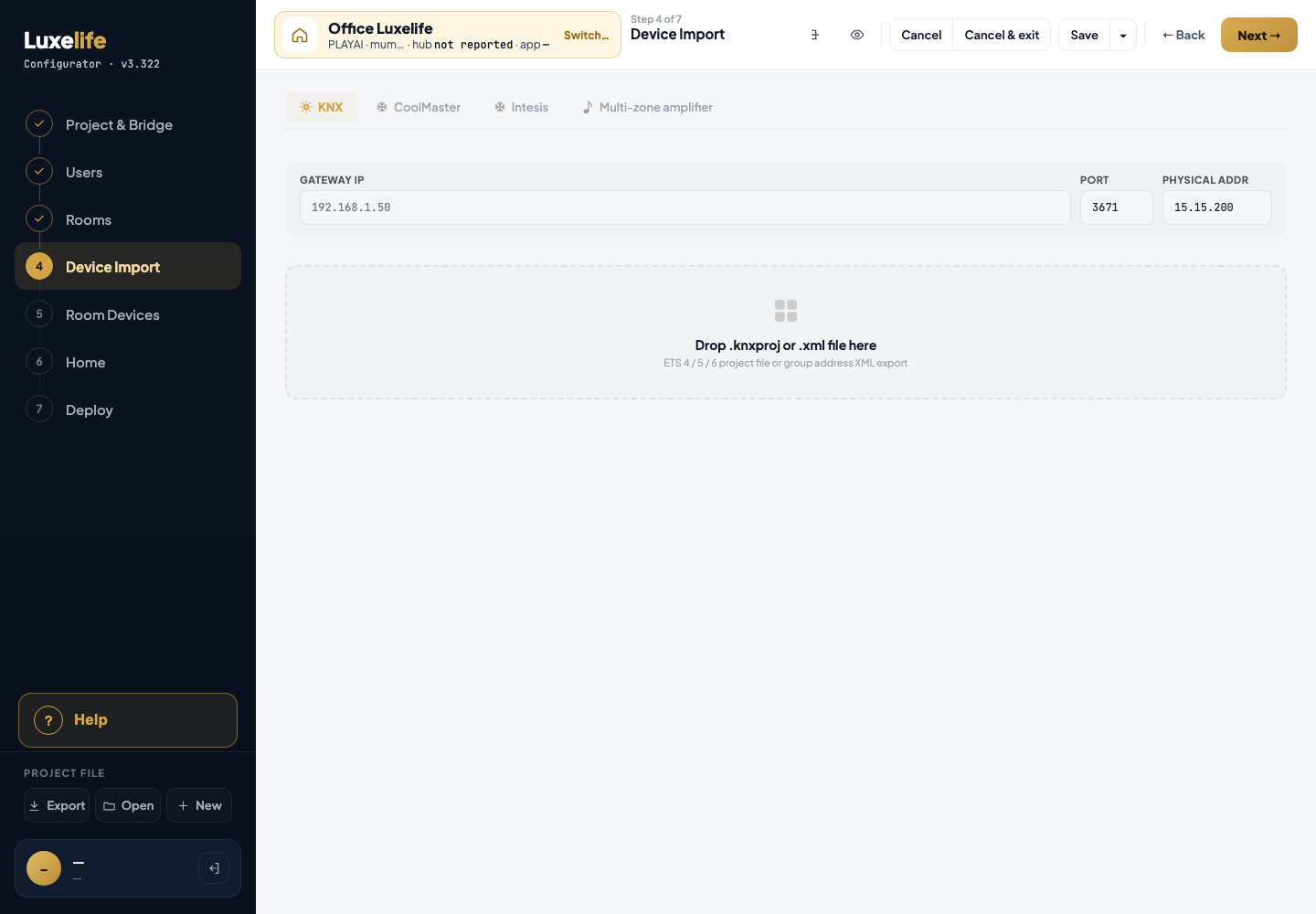Click Switch… in project banner
This screenshot has width=1316, height=914.
click(586, 36)
